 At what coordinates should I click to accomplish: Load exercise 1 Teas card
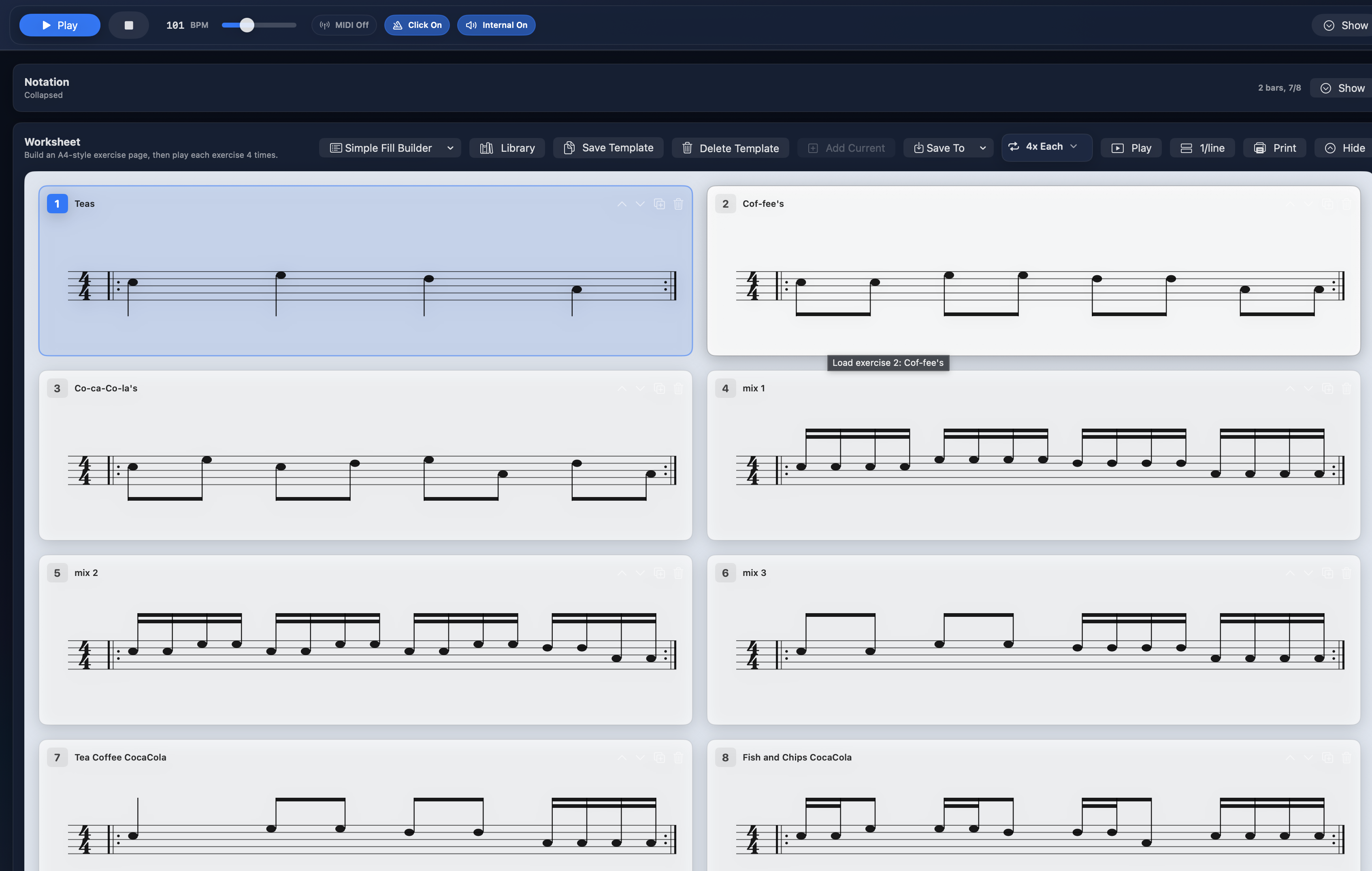pyautogui.click(x=366, y=271)
